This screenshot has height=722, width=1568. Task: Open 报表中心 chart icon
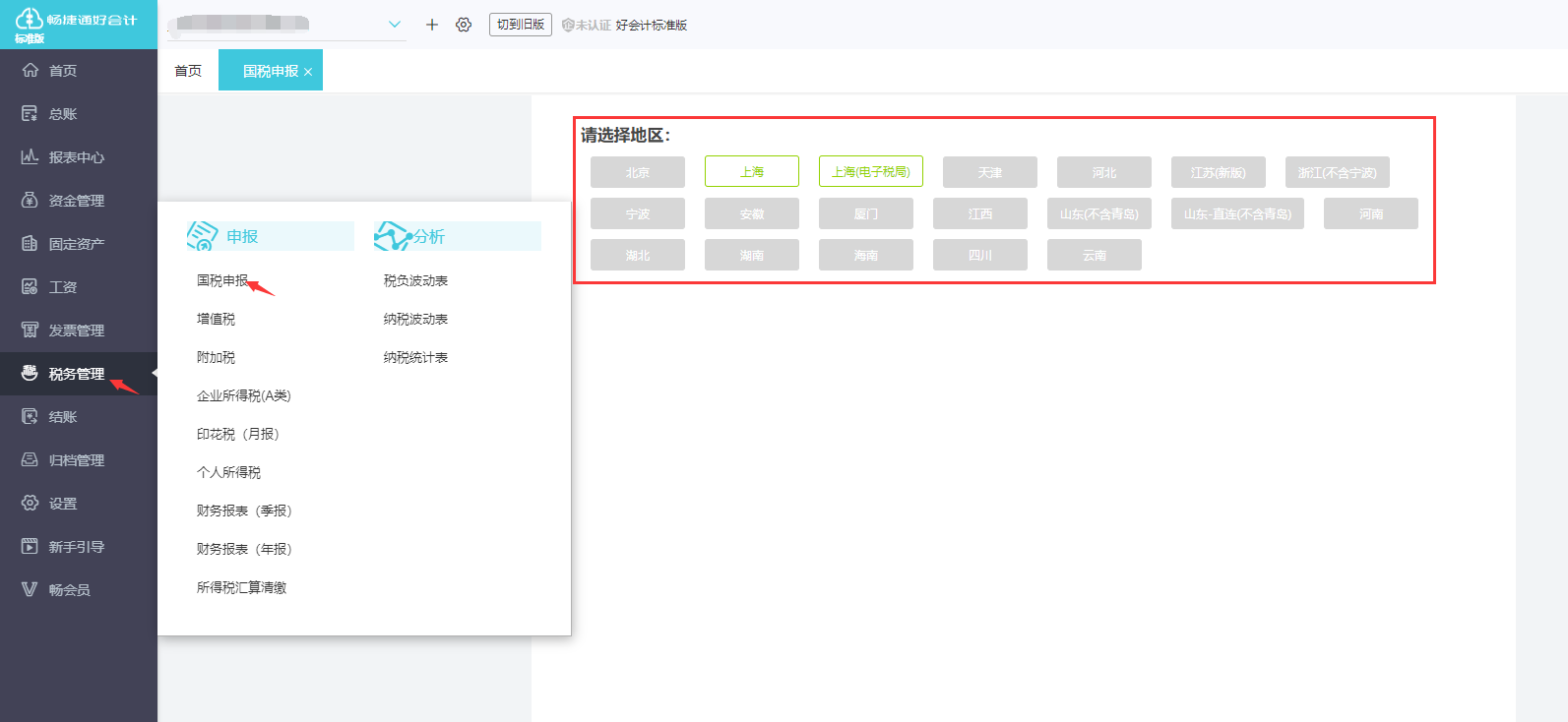pos(30,157)
